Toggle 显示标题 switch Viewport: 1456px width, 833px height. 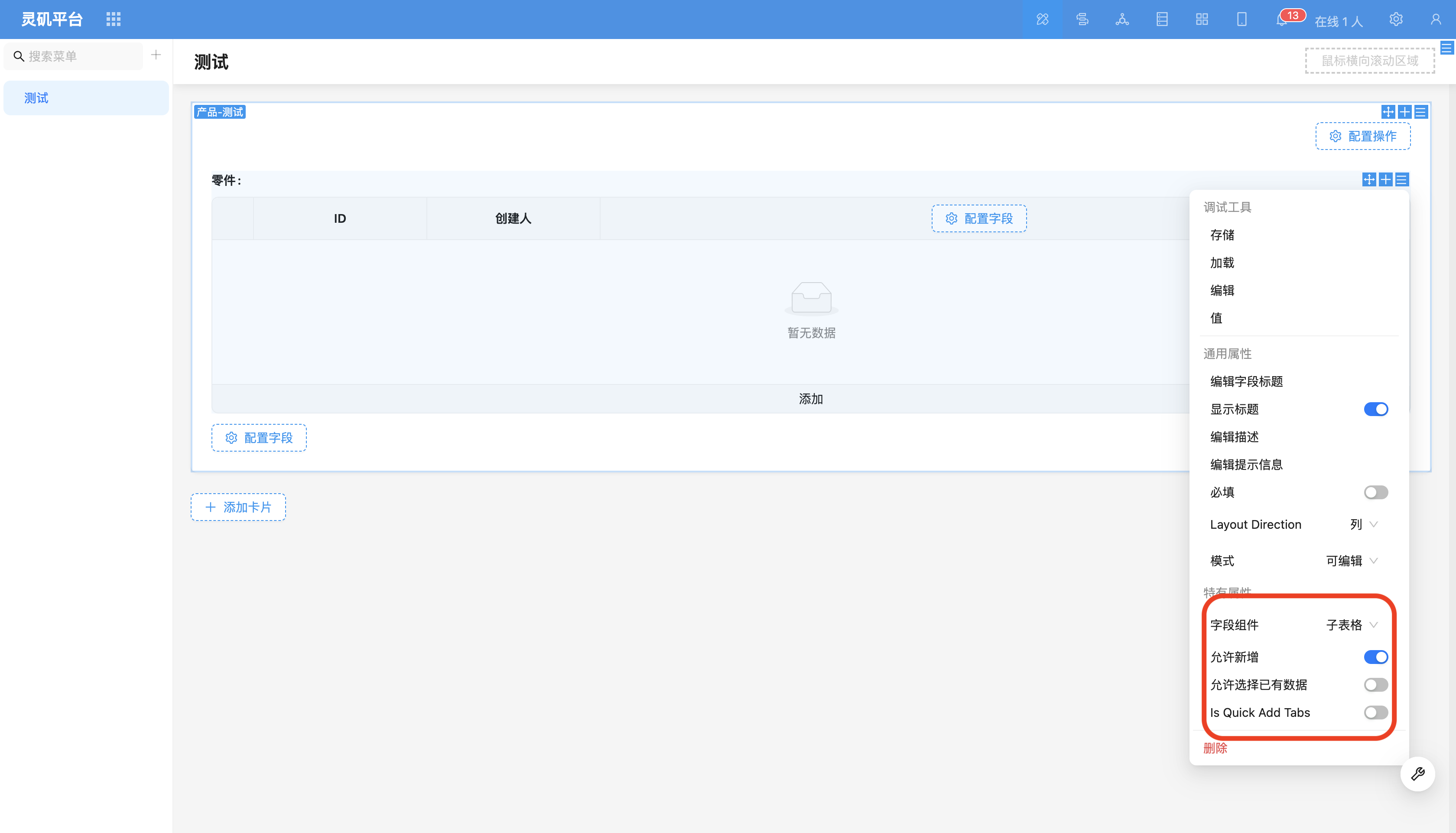pyautogui.click(x=1376, y=409)
